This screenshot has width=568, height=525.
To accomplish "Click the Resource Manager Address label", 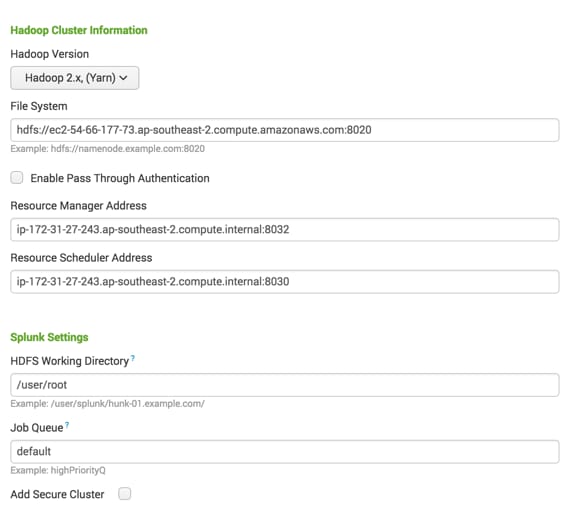I will (x=79, y=206).
